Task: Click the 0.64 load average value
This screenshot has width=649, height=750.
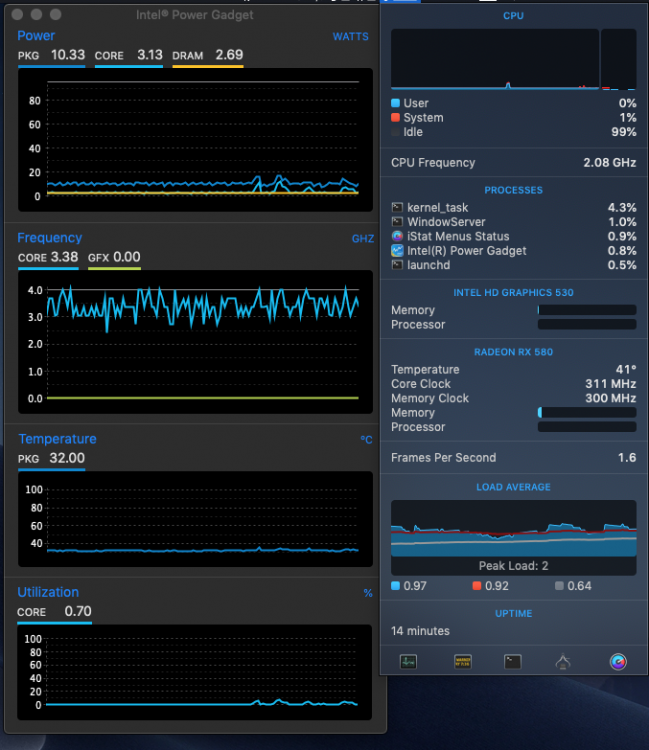Action: (x=579, y=586)
